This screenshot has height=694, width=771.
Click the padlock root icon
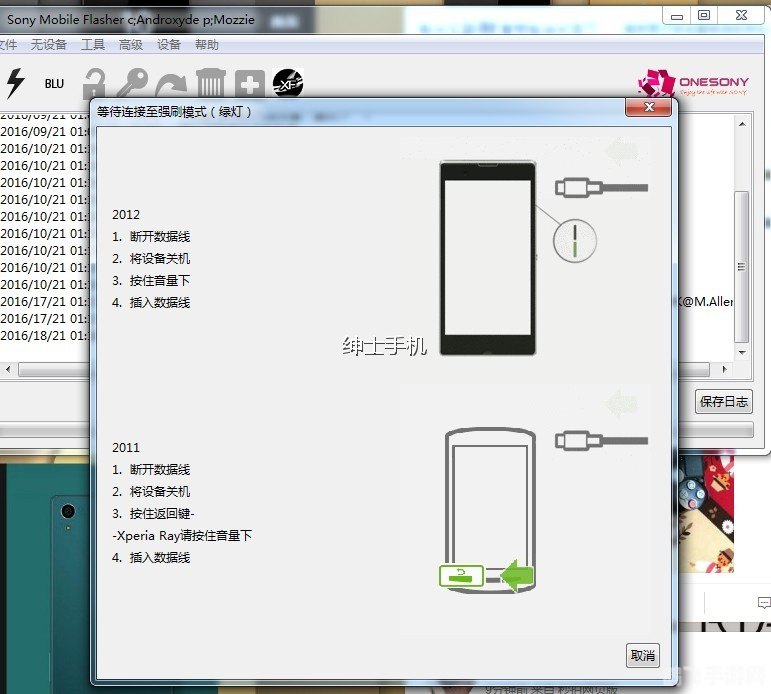click(93, 84)
